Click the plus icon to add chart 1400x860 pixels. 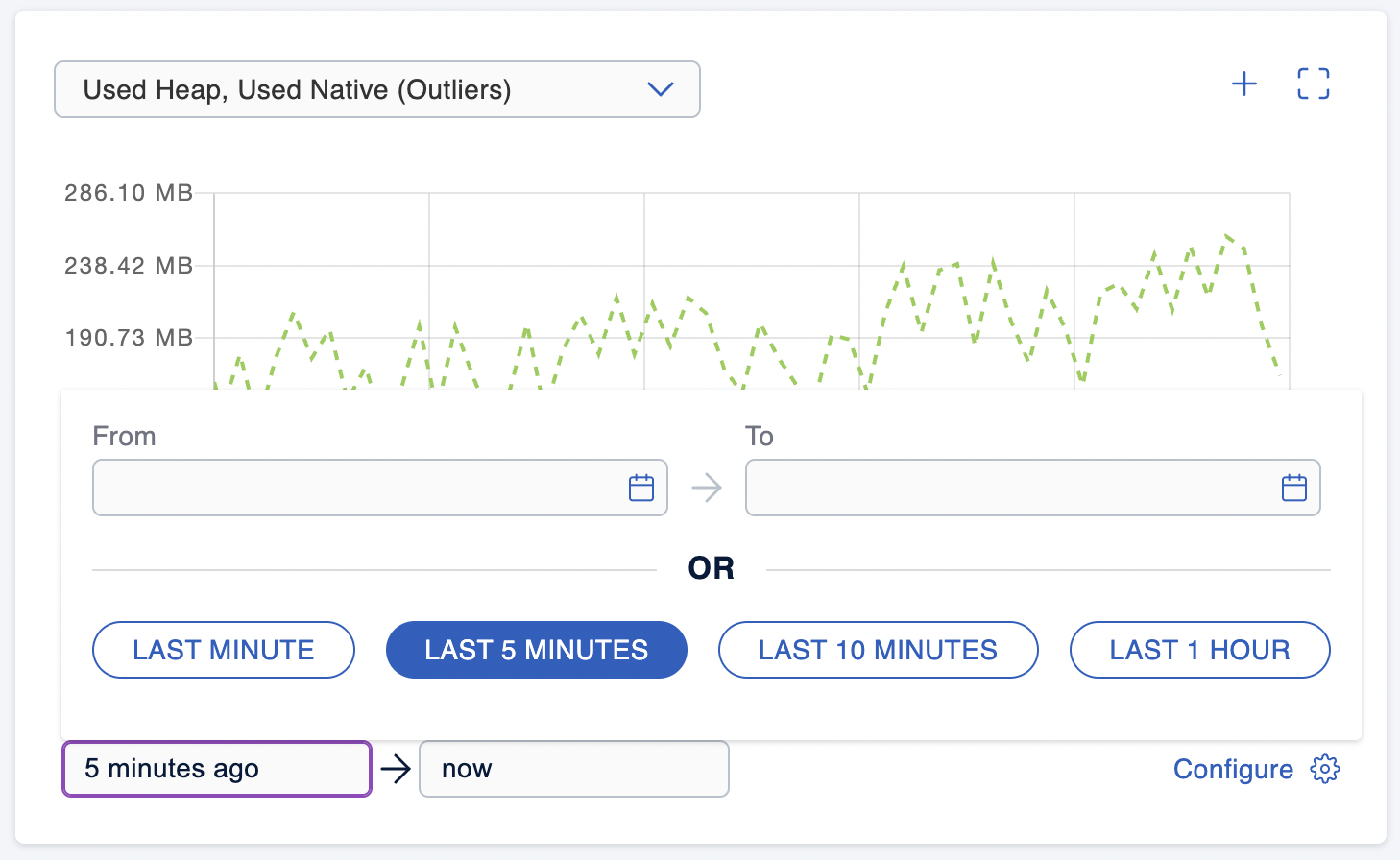point(1244,84)
